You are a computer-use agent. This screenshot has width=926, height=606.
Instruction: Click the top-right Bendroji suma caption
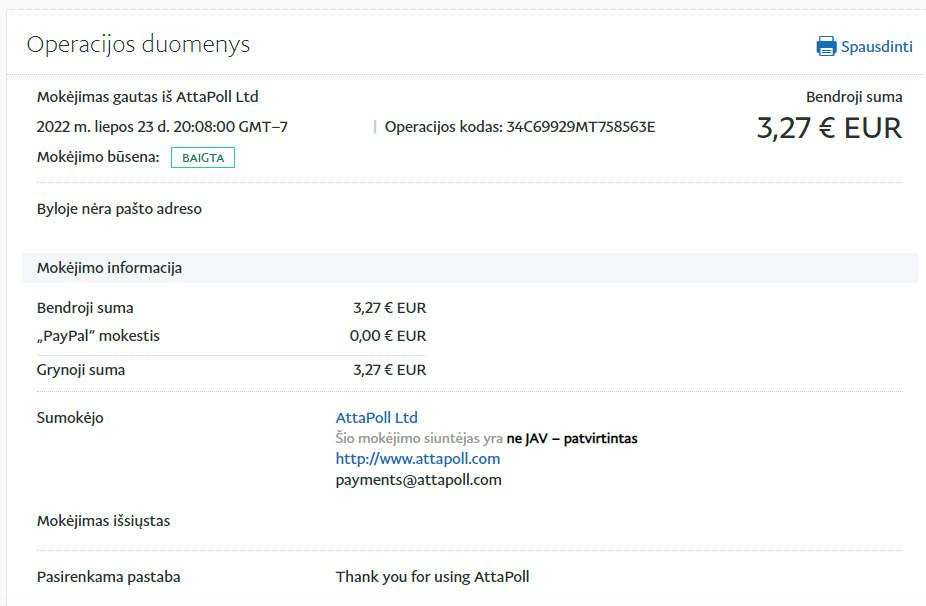click(x=854, y=97)
